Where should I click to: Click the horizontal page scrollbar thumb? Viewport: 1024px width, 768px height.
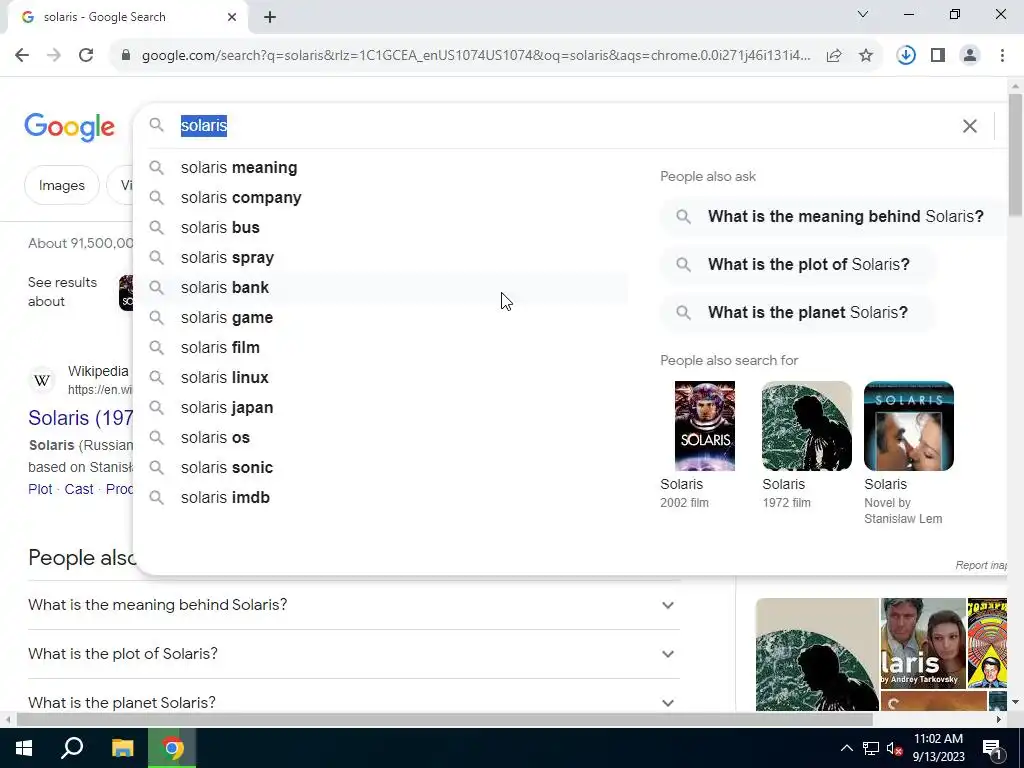444,719
